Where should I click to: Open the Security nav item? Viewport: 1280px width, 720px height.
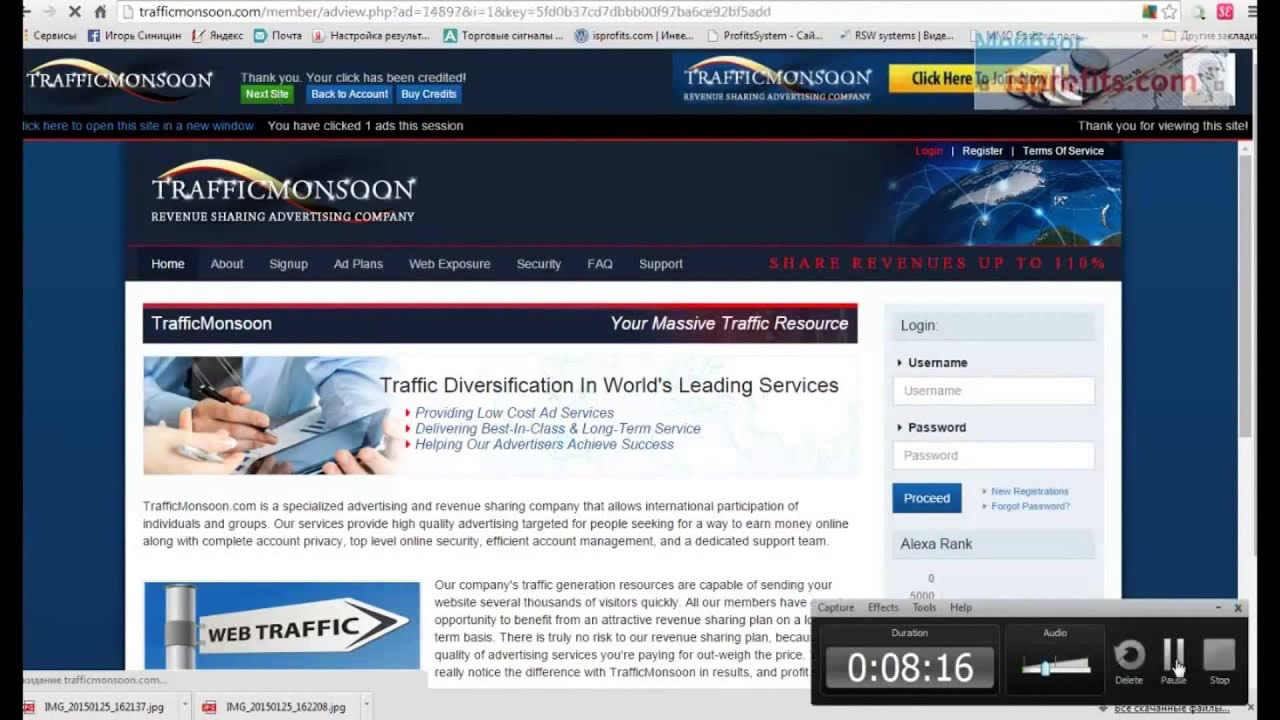click(538, 264)
